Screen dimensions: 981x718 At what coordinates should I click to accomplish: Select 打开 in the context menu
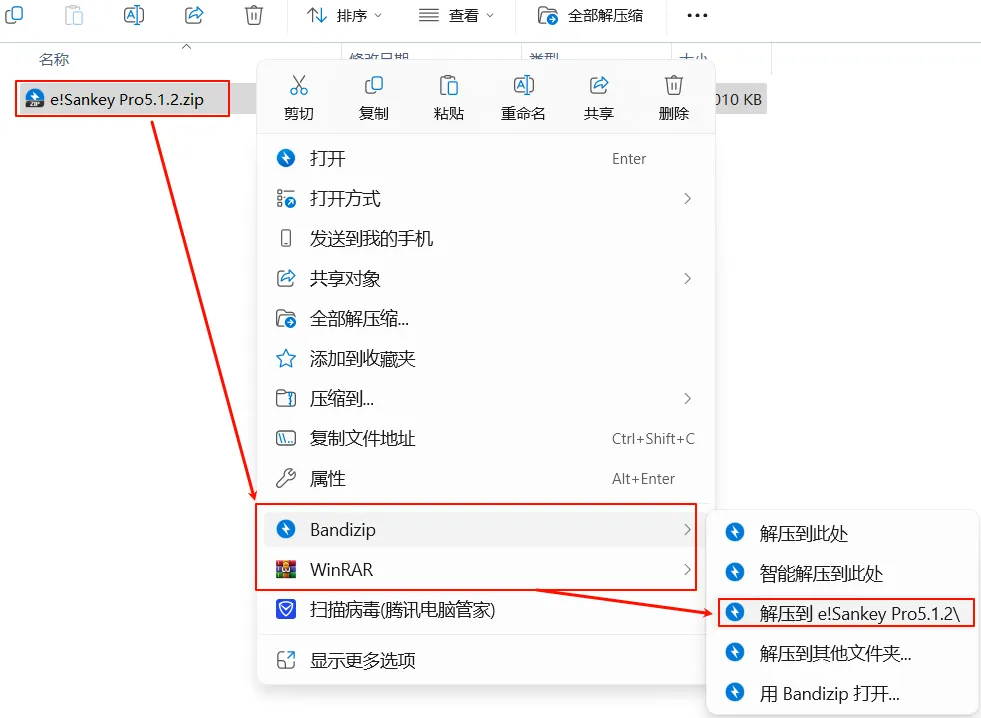point(485,158)
